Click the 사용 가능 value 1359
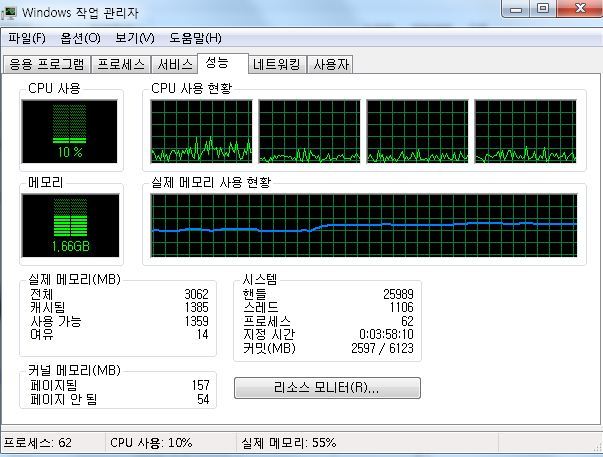The image size is (603, 457). pyautogui.click(x=197, y=321)
